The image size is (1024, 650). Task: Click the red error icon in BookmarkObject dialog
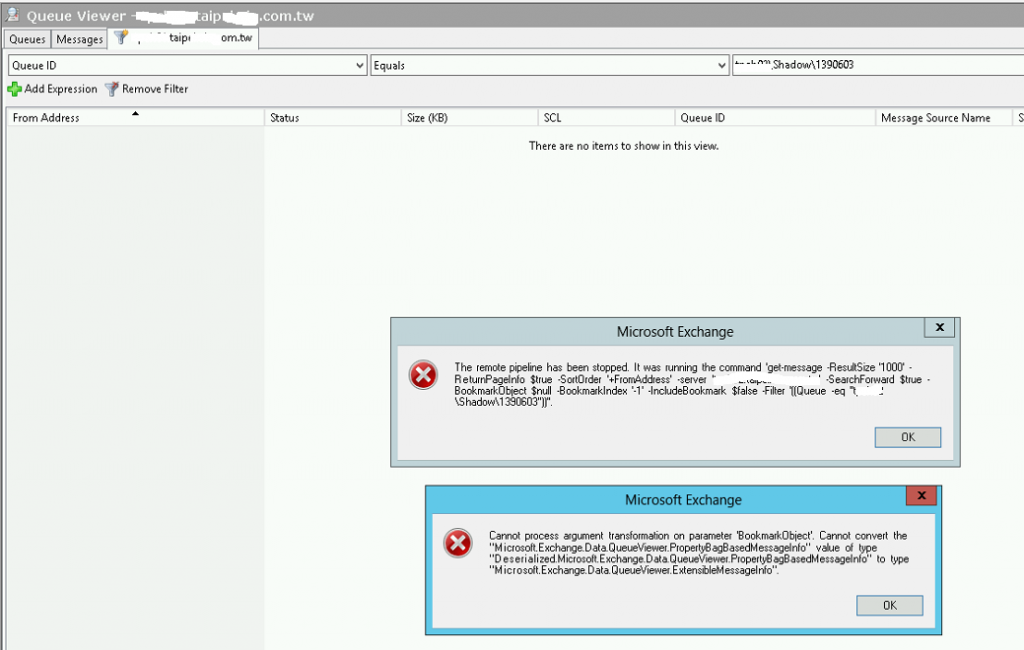pos(458,544)
